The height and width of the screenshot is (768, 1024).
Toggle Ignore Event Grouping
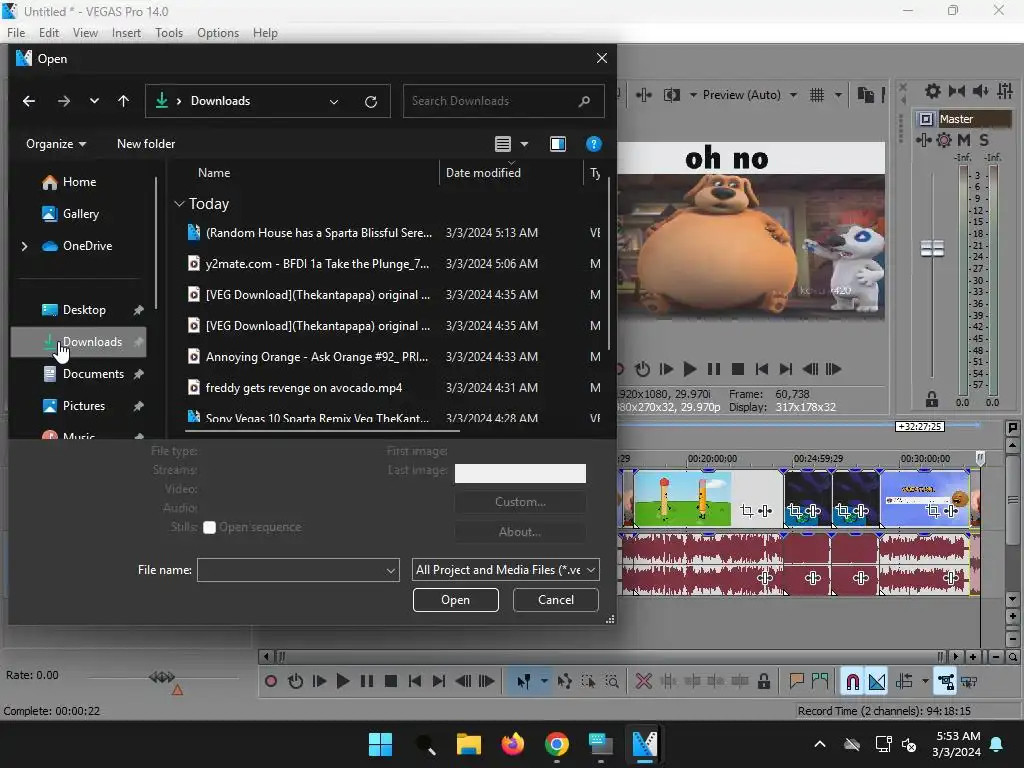pyautogui.click(x=969, y=681)
